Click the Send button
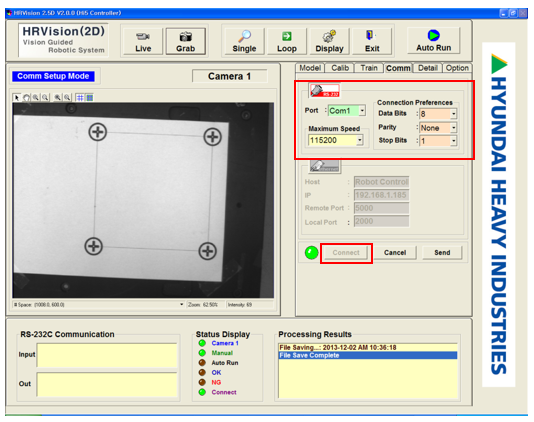The image size is (534, 422). pyautogui.click(x=442, y=253)
